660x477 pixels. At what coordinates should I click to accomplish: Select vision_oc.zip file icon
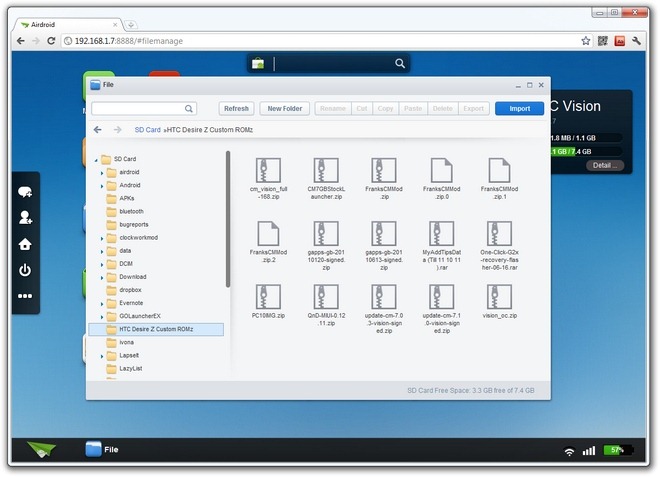coord(500,297)
